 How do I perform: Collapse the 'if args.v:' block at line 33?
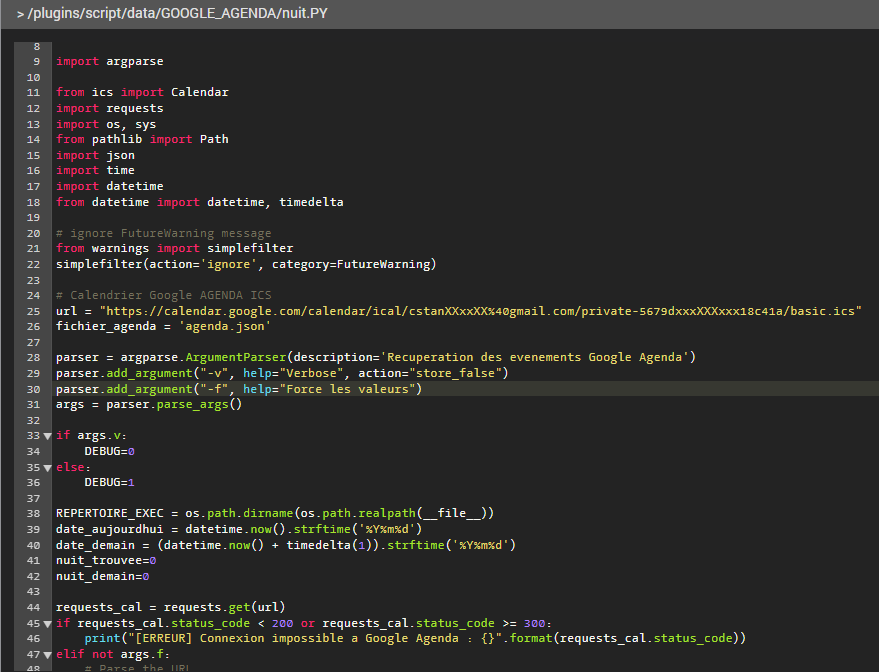pos(48,436)
